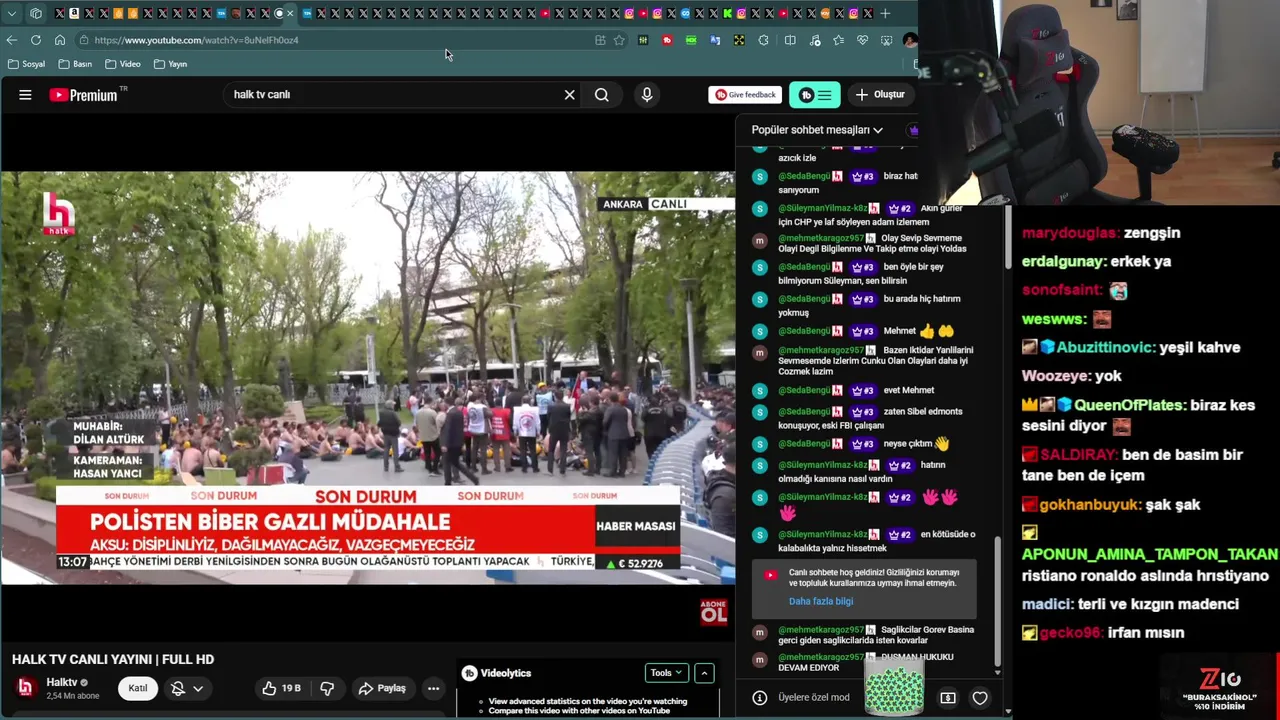Screen dimensions: 1280x720
Task: Bookmark this page with the star icon
Action: coord(619,40)
